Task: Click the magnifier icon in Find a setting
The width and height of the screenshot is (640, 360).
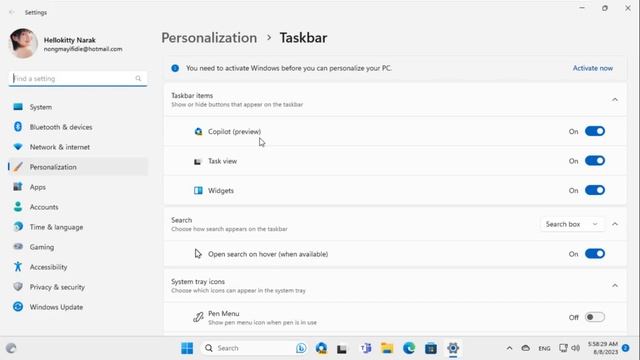Action: click(x=138, y=78)
